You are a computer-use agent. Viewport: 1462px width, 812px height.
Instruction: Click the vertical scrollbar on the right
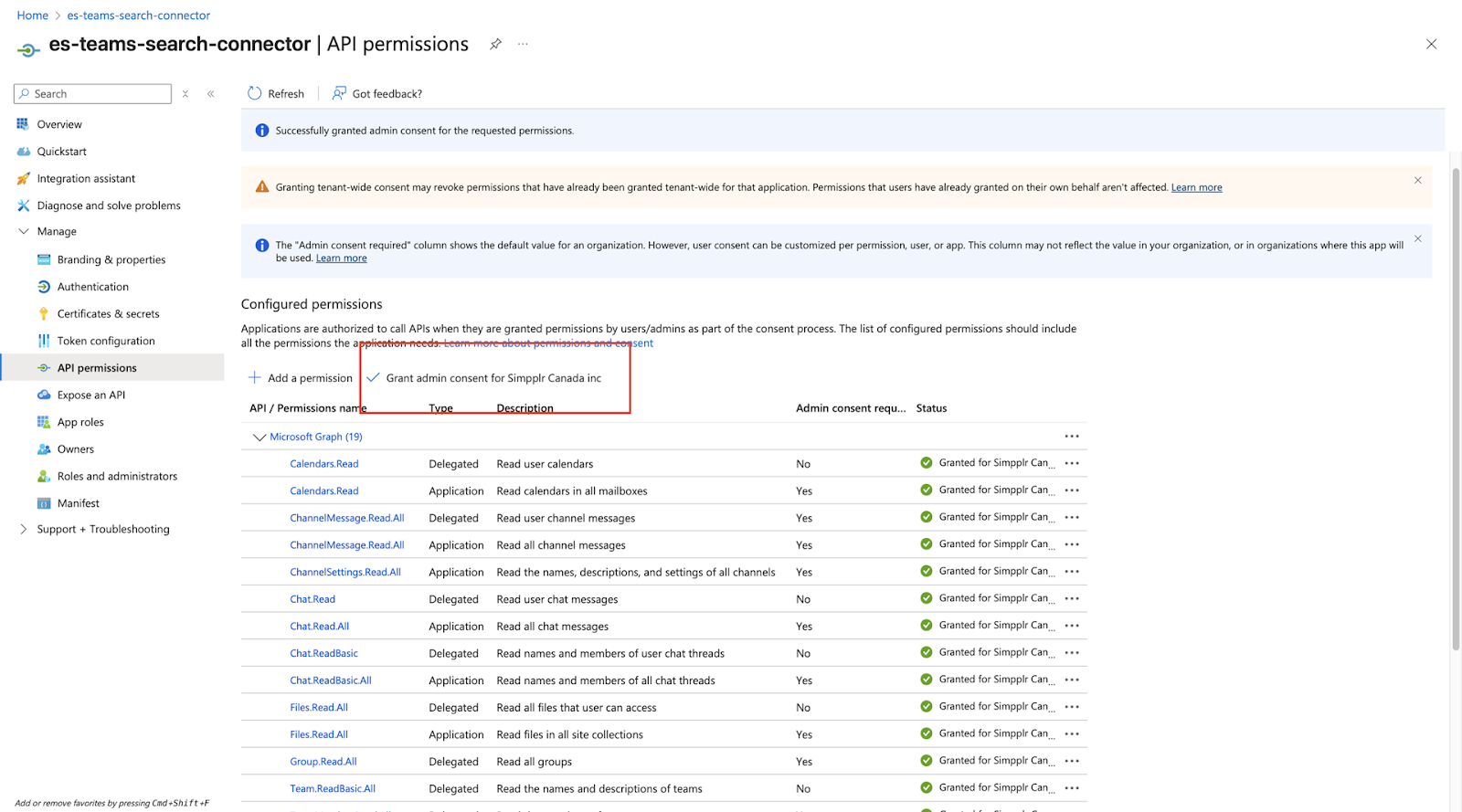[x=1456, y=411]
